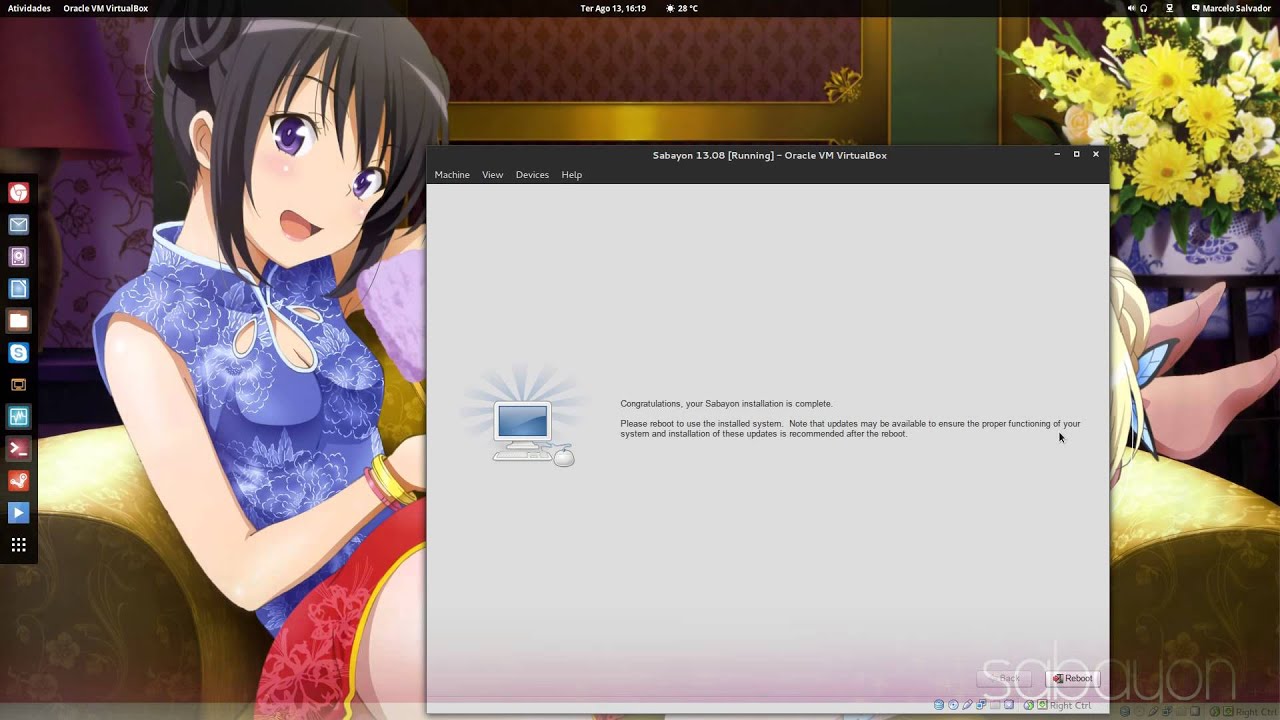This screenshot has height=720, width=1280.
Task: Click the Right Ctrl host key indicator
Action: (1070, 705)
